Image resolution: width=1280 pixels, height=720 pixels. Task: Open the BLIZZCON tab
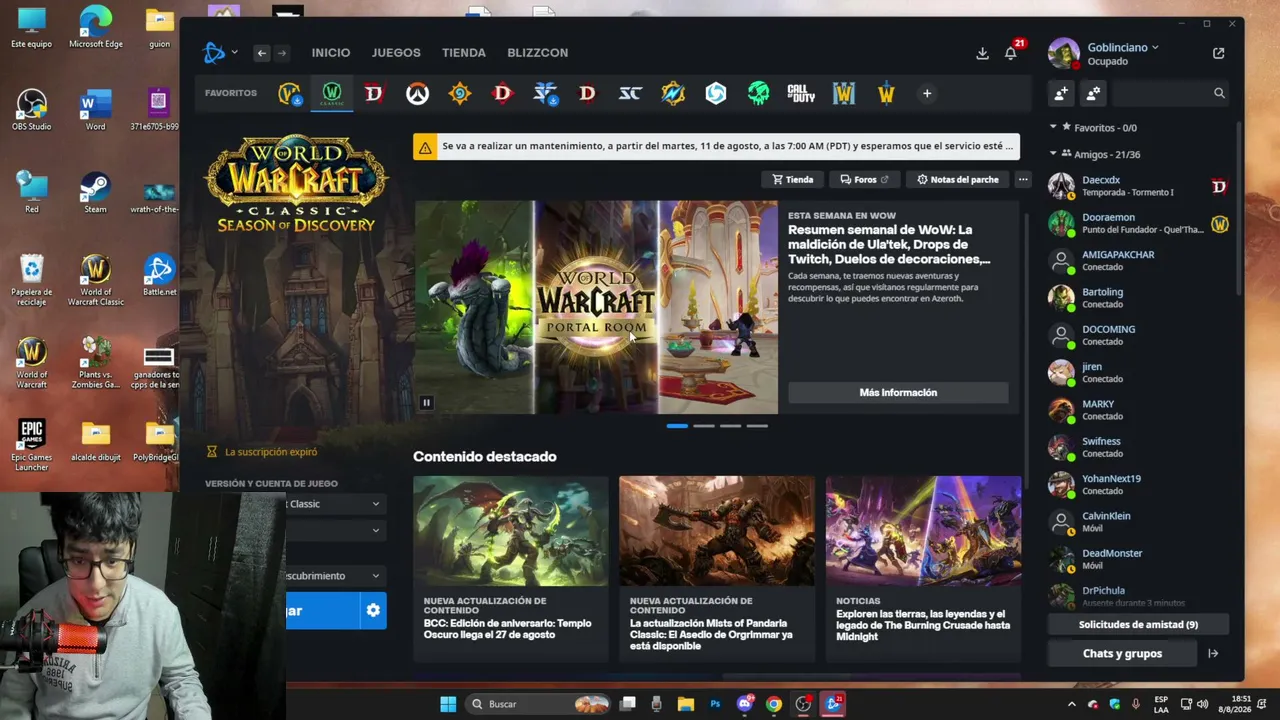tap(538, 53)
